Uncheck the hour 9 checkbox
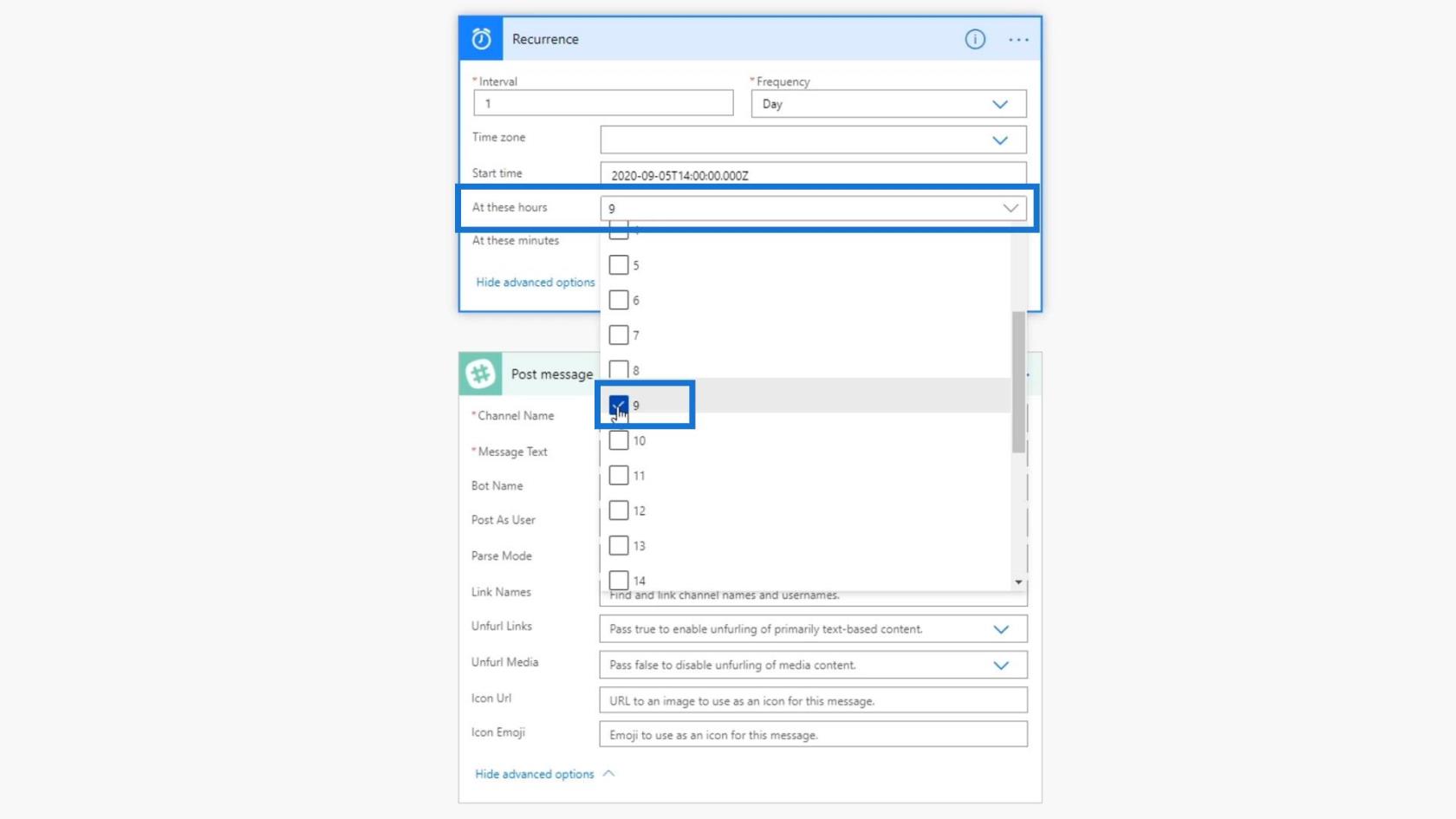The height and width of the screenshot is (819, 1456). [x=619, y=405]
